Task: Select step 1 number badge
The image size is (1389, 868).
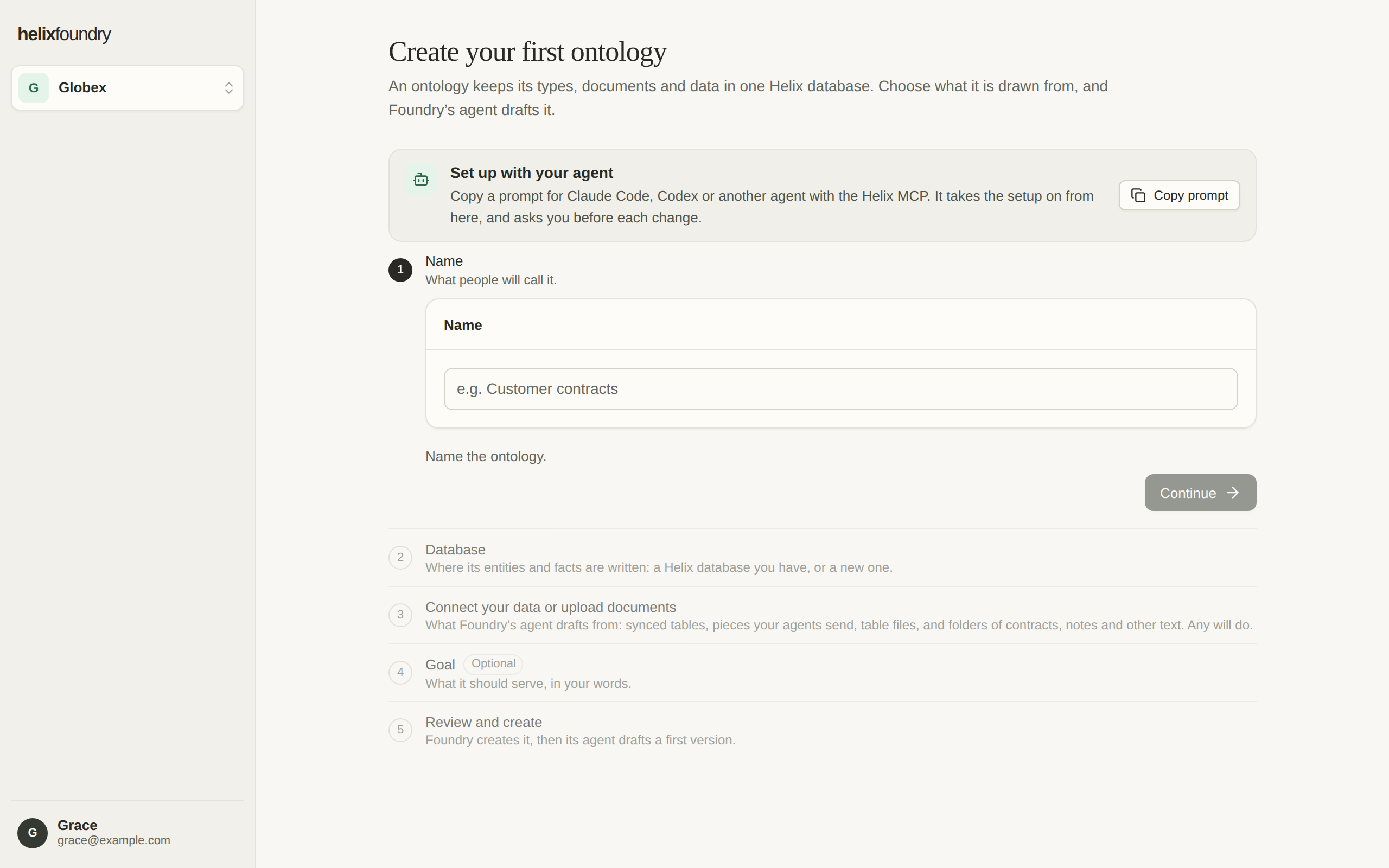Action: pos(400,270)
